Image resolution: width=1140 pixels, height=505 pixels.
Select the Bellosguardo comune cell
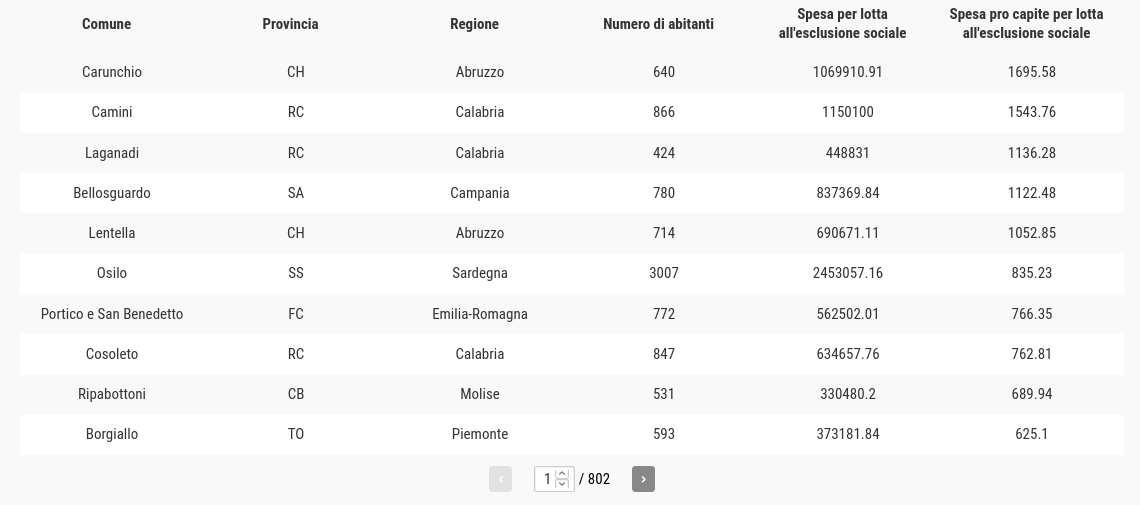112,193
